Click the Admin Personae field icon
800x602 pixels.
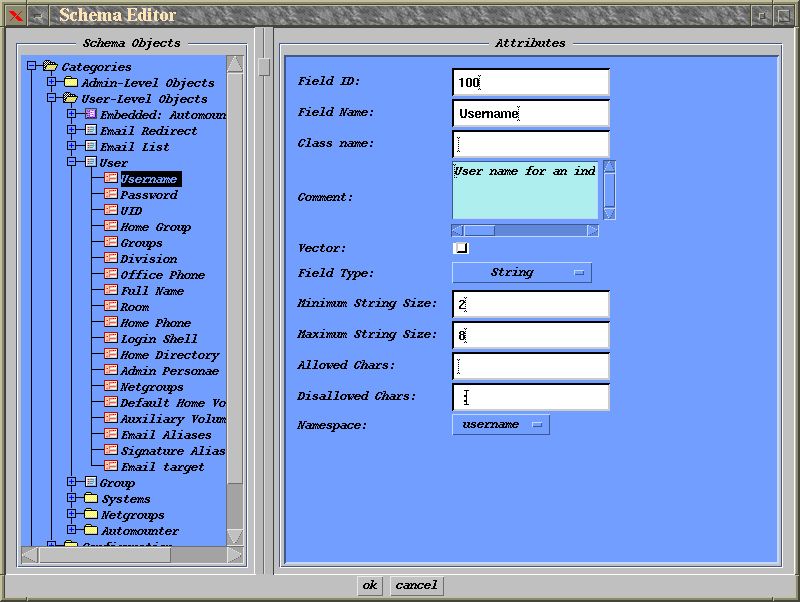point(111,370)
